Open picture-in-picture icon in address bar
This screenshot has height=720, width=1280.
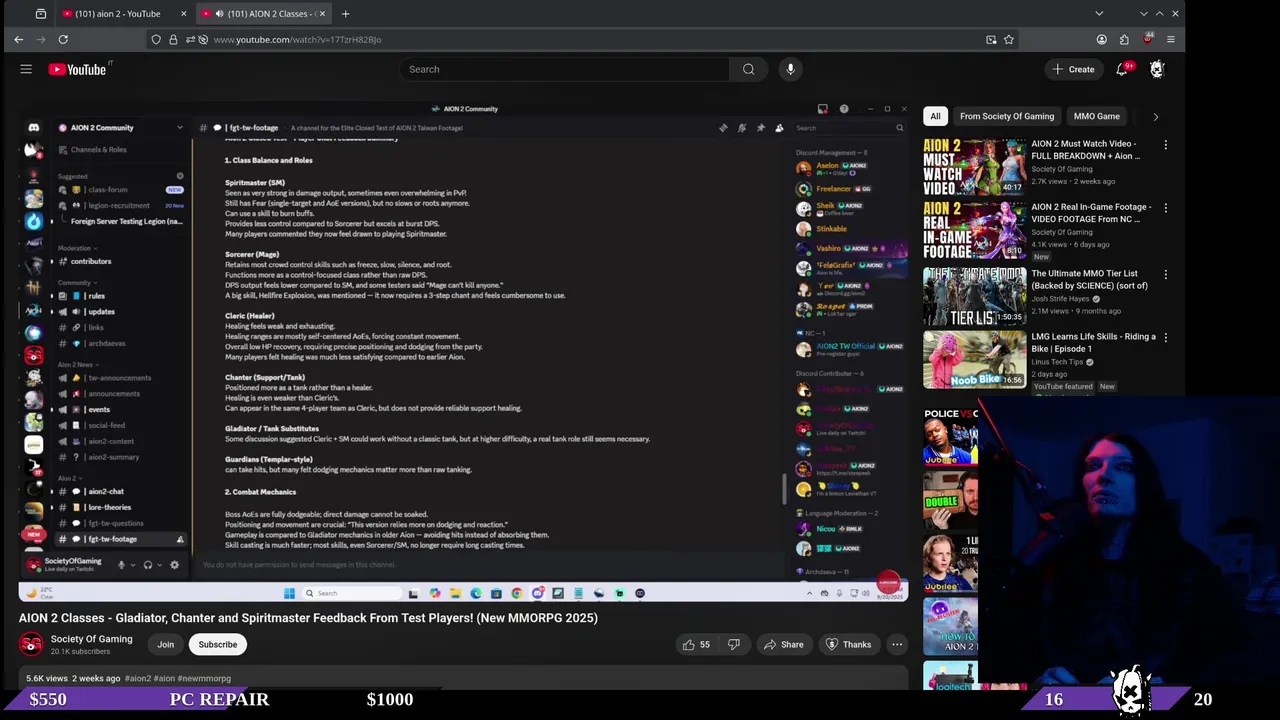[991, 39]
